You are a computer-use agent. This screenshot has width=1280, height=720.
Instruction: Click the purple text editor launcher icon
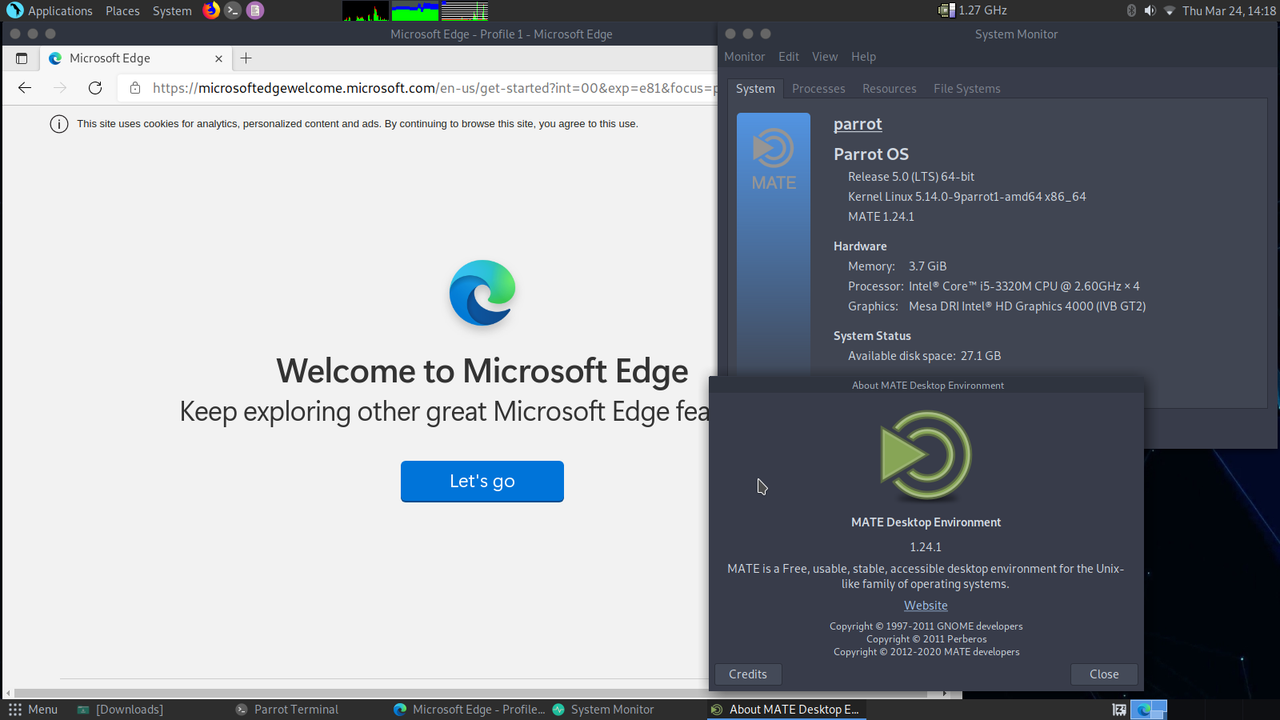[x=255, y=11]
